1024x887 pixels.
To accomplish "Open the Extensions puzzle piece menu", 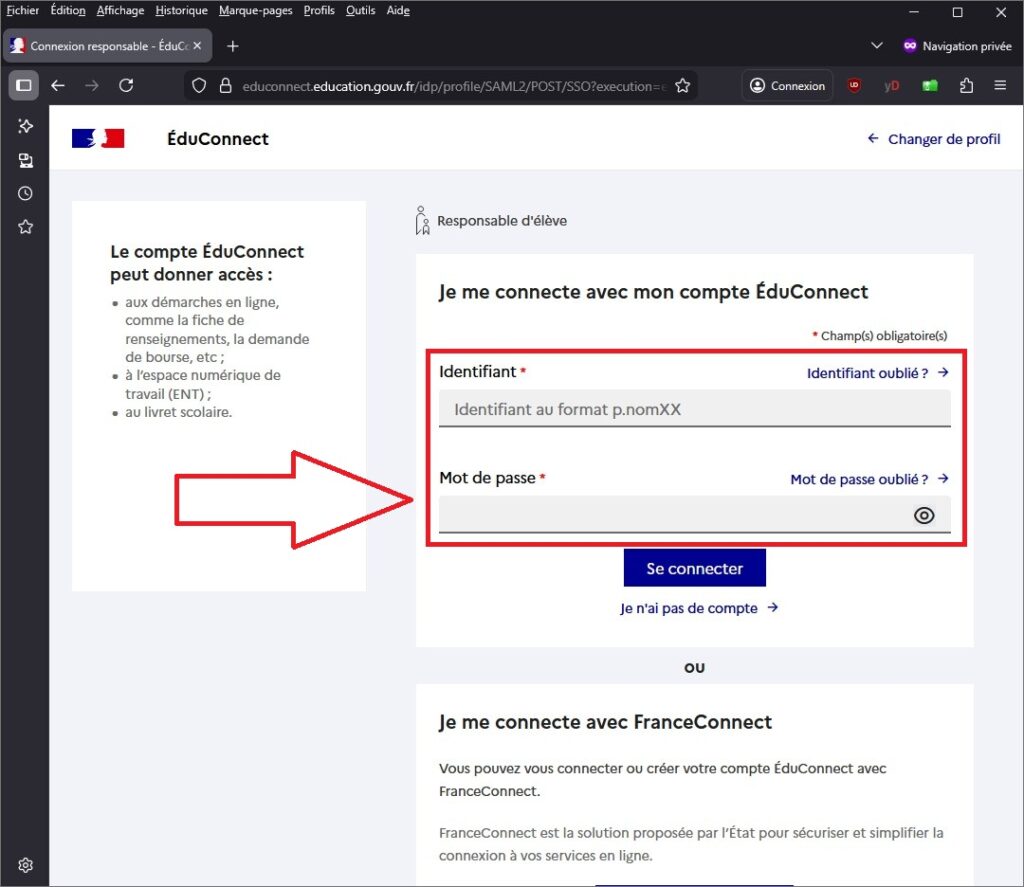I will tap(966, 86).
